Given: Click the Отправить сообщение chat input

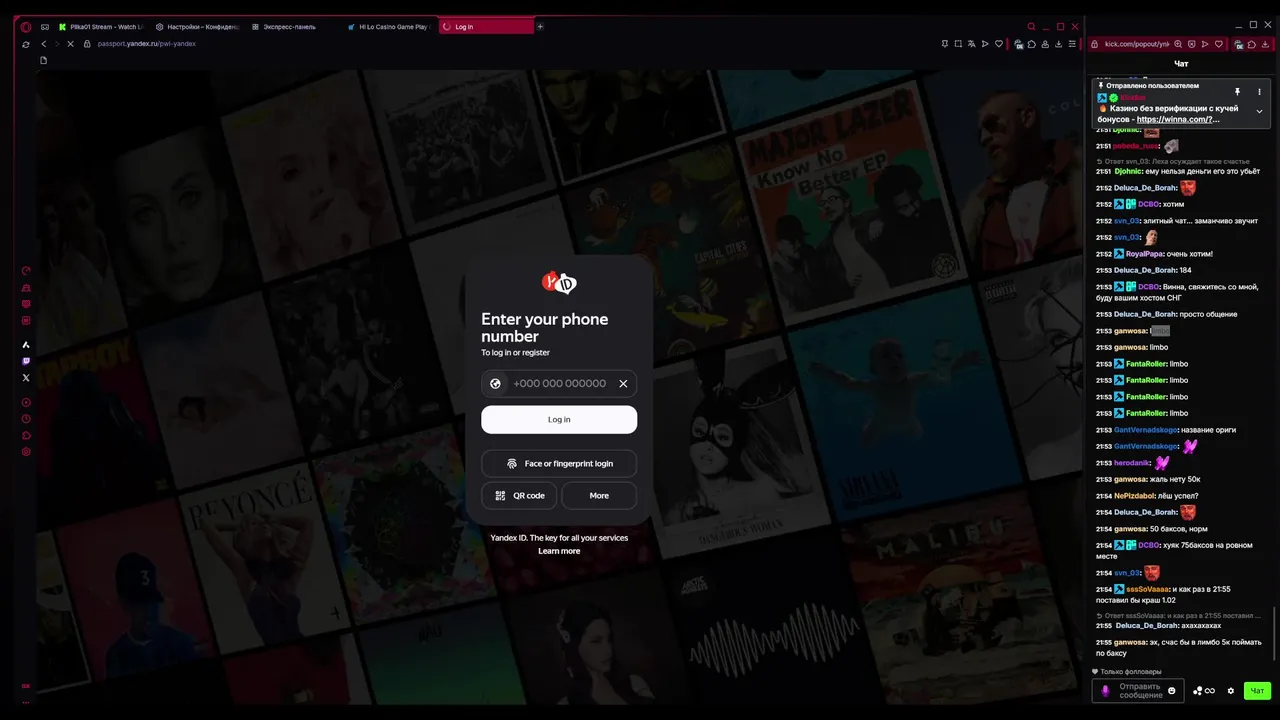Looking at the screenshot, I should coord(1140,690).
